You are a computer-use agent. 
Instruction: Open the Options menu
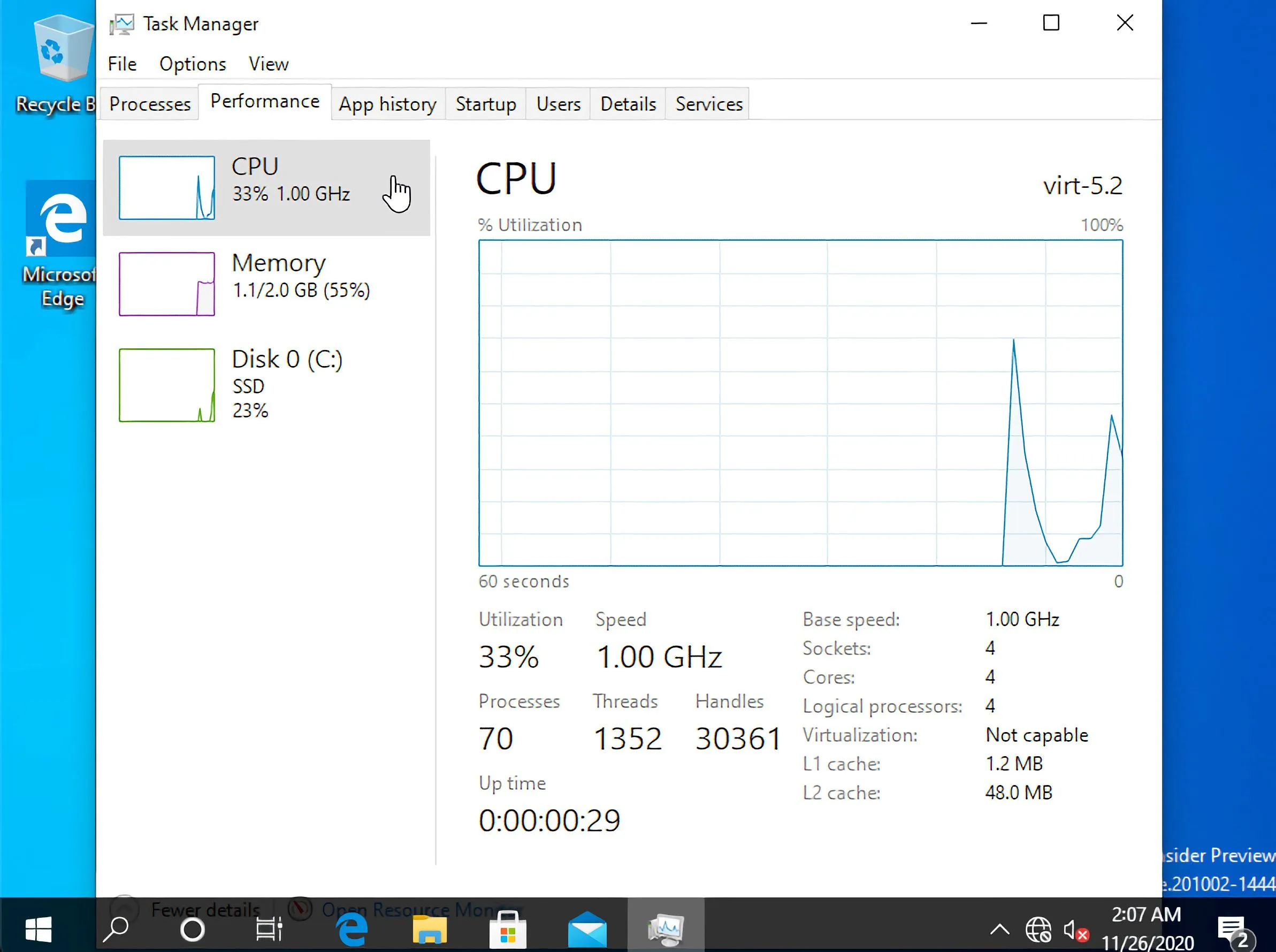[x=193, y=64]
